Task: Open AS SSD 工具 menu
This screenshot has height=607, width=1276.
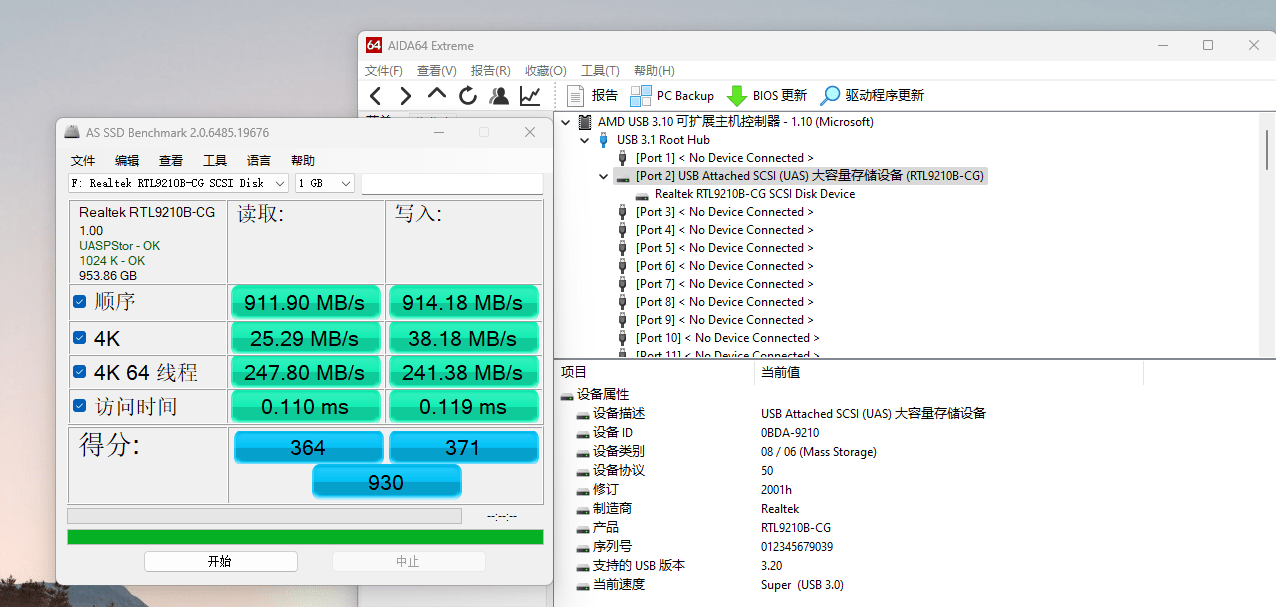Action: [215, 160]
